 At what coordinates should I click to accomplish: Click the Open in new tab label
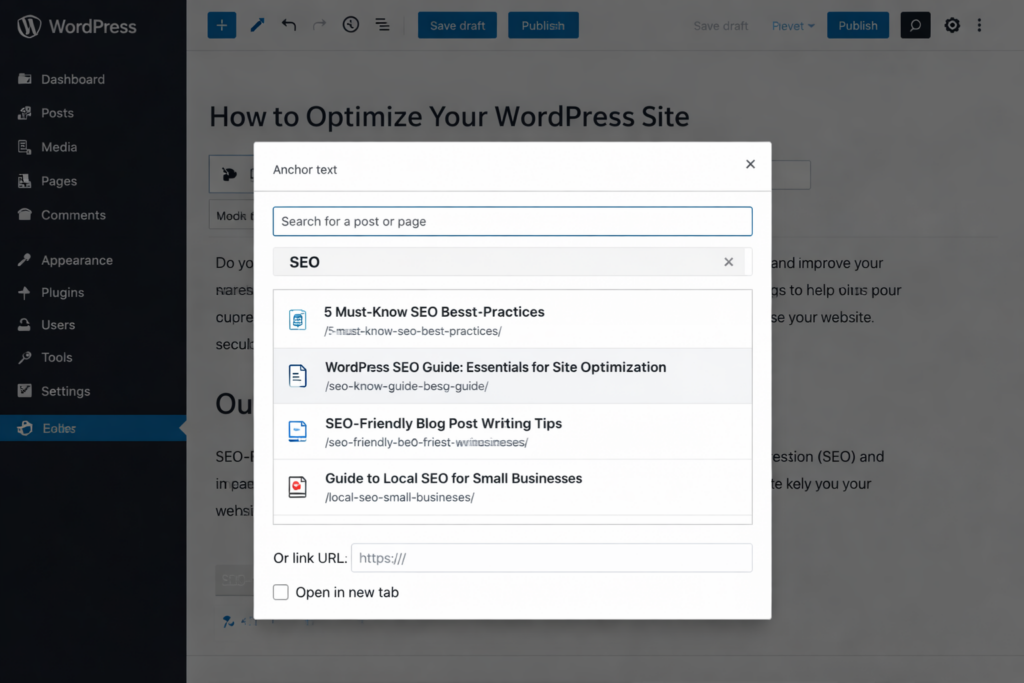[347, 592]
